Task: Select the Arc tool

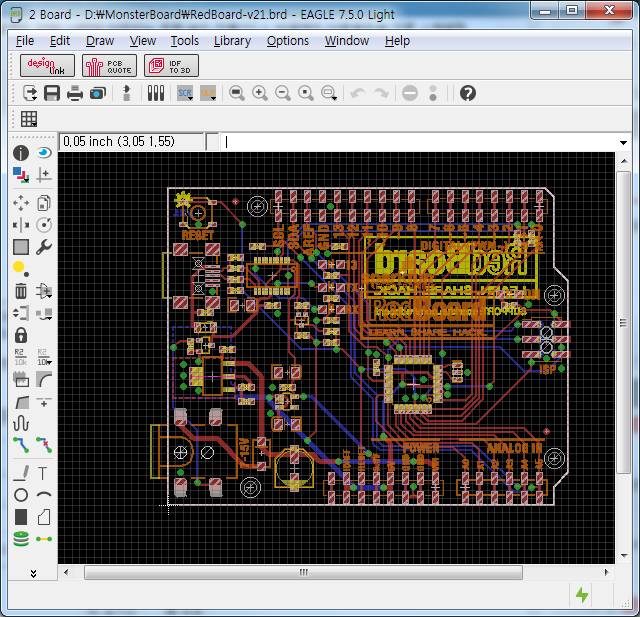Action: click(44, 495)
